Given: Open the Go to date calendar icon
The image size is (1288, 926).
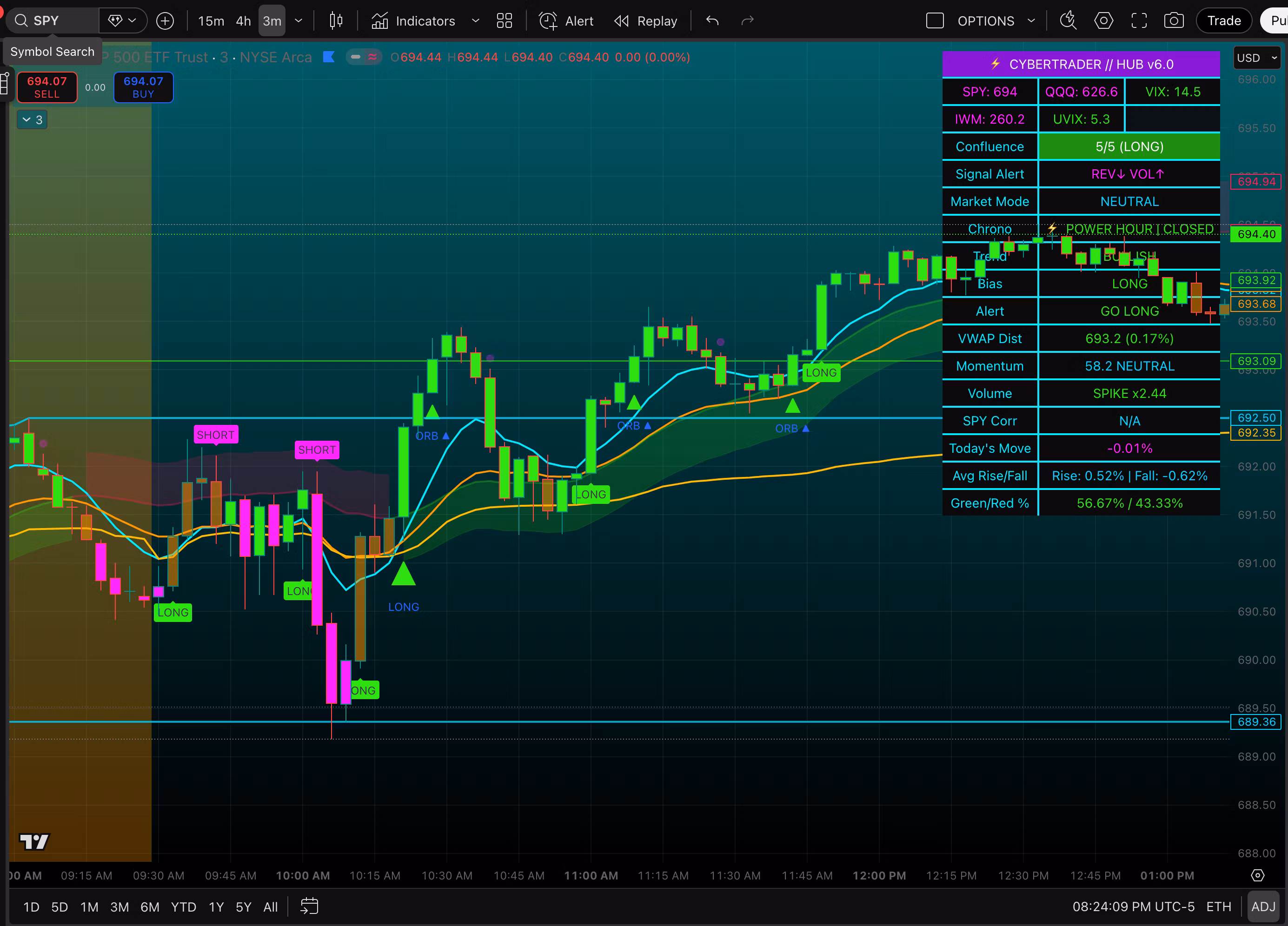Looking at the screenshot, I should click(x=309, y=906).
